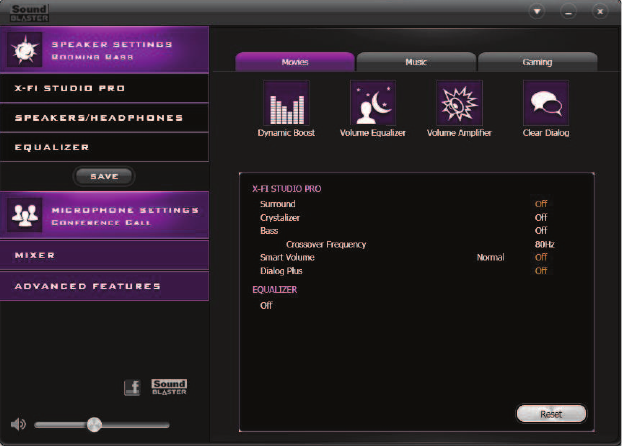Click the Save button
Image resolution: width=622 pixels, height=446 pixels.
pyautogui.click(x=104, y=176)
